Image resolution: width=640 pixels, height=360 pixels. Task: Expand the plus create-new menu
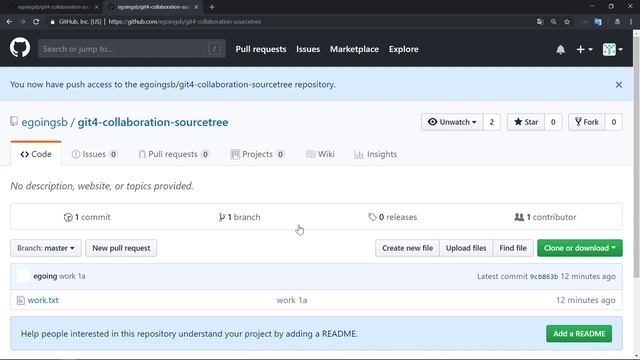click(x=584, y=49)
